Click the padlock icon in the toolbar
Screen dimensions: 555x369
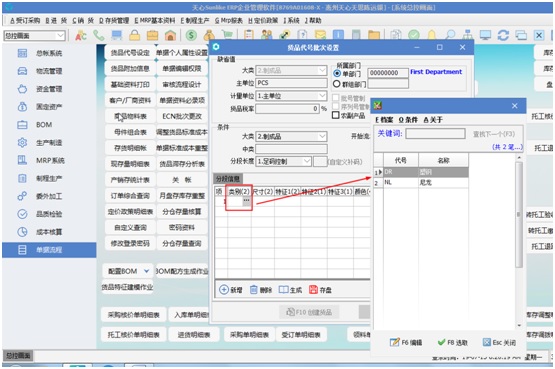[x=135, y=35]
